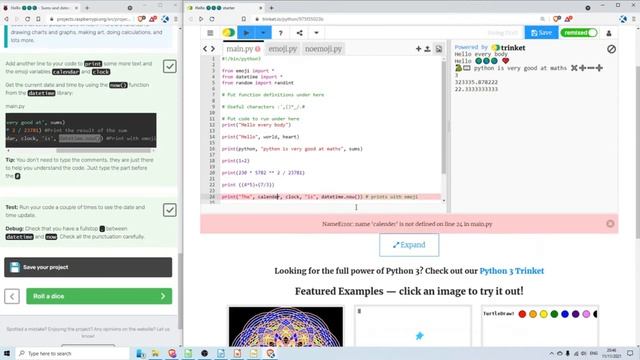The height and width of the screenshot is (360, 640).
Task: Add a new file with plus icon
Action: 418,49
